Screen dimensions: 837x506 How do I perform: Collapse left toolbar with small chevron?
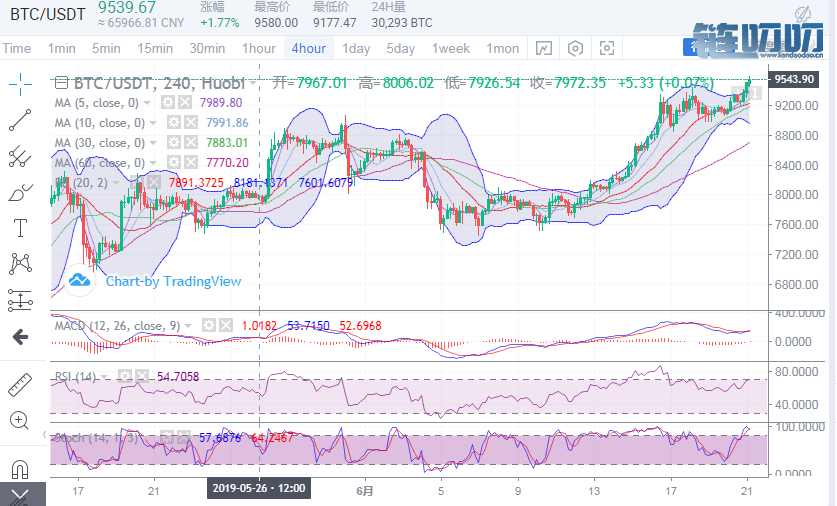click(x=44, y=435)
